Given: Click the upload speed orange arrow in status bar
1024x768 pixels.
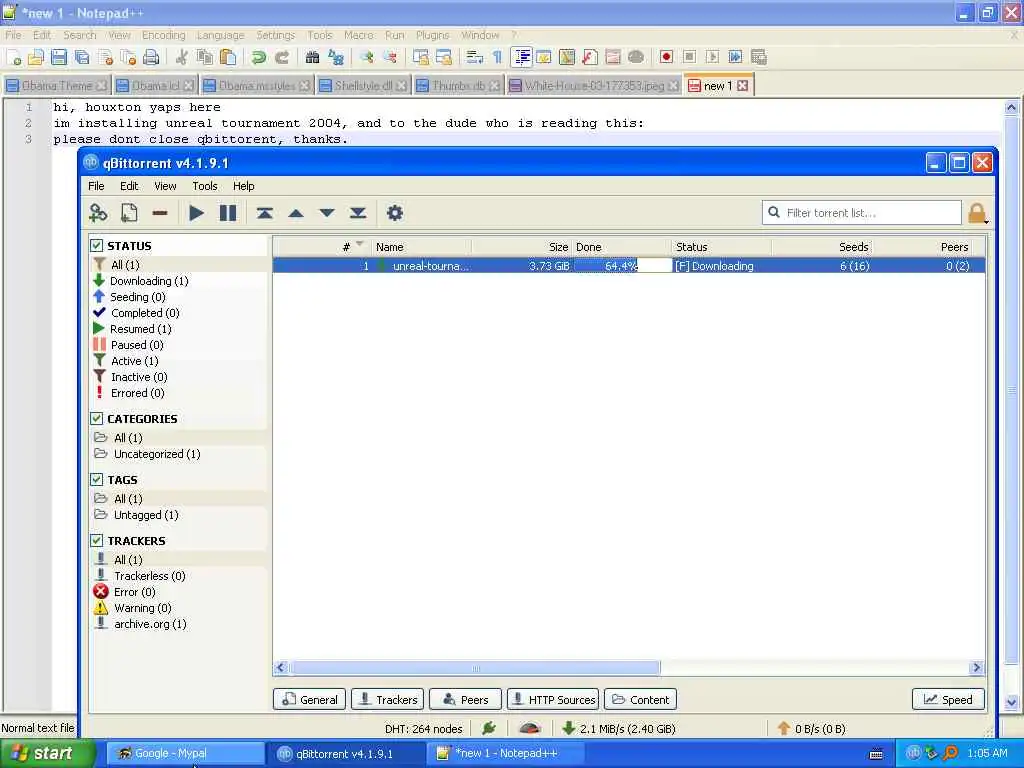Looking at the screenshot, I should pos(784,728).
